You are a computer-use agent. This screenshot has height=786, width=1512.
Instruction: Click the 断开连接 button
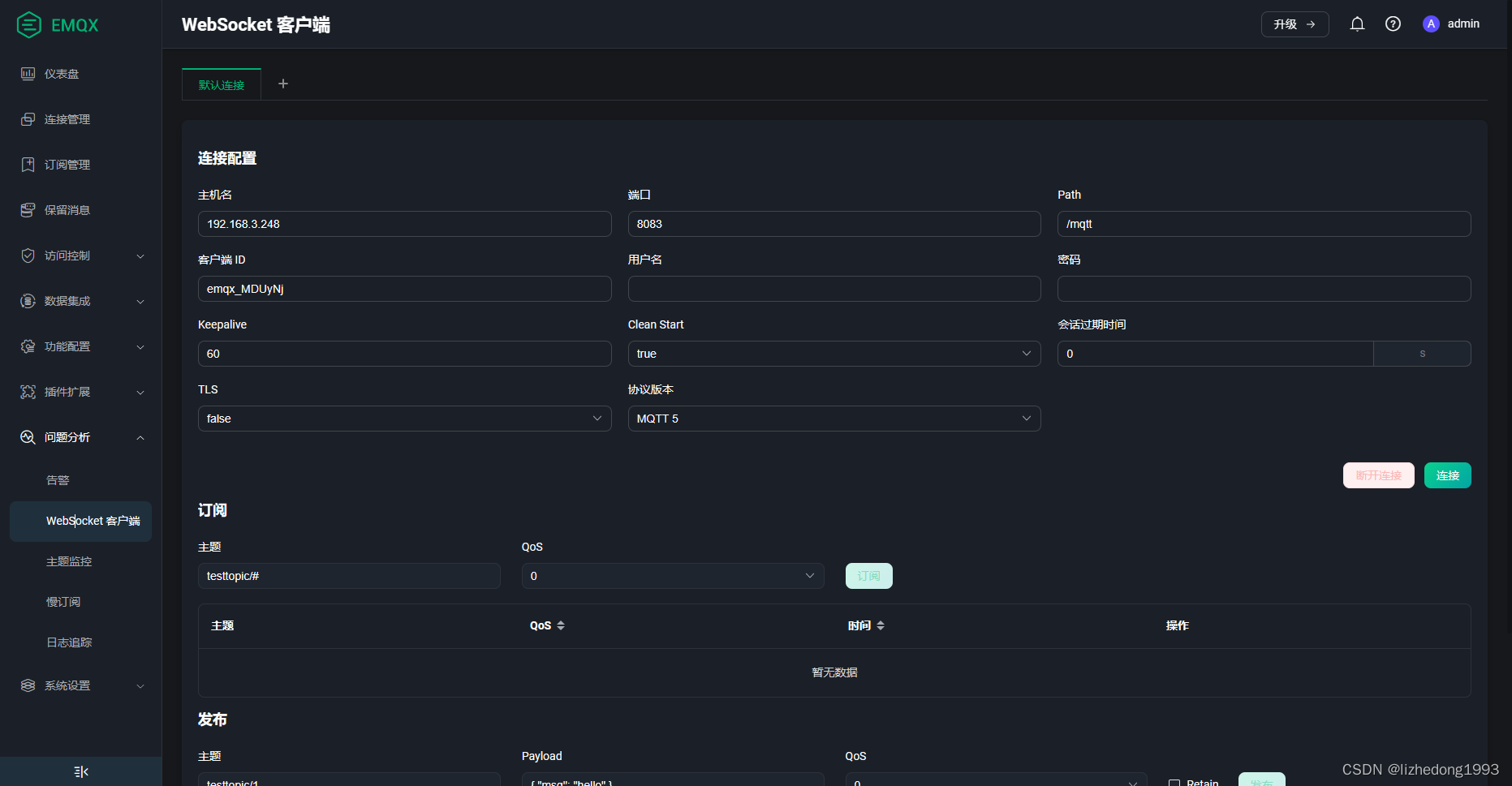pos(1378,475)
